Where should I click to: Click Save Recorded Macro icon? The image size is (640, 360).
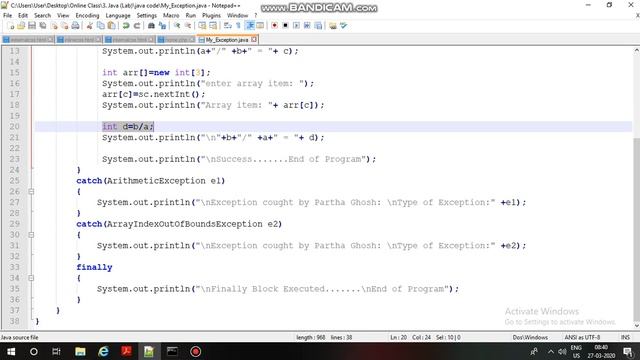point(318,26)
